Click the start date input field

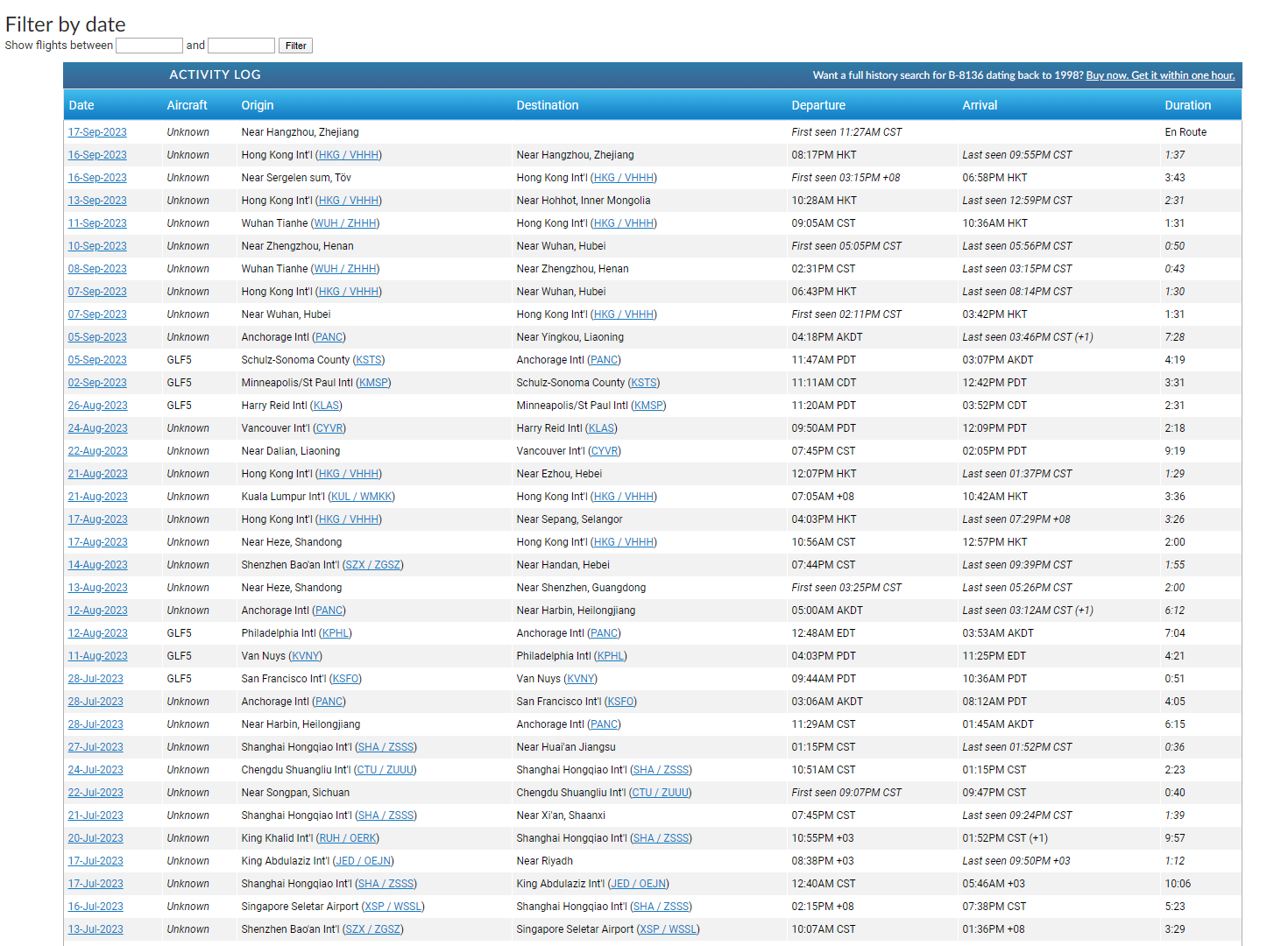(149, 46)
